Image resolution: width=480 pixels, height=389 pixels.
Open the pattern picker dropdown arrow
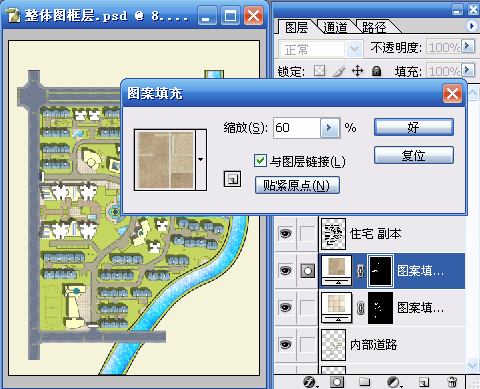[201, 160]
